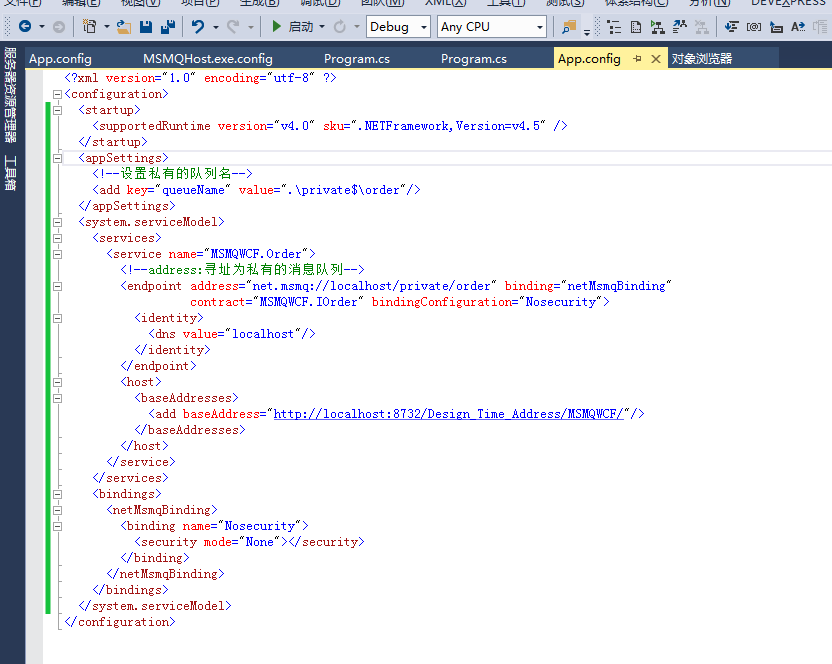Collapse the host node

click(57, 382)
